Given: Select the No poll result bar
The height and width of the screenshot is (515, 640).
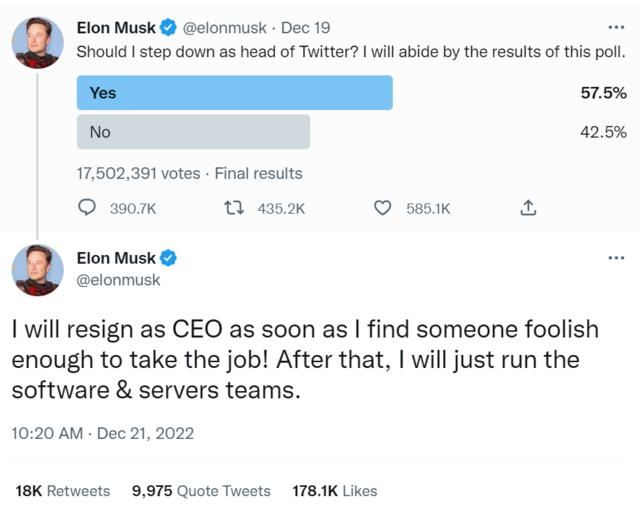Looking at the screenshot, I should (194, 132).
